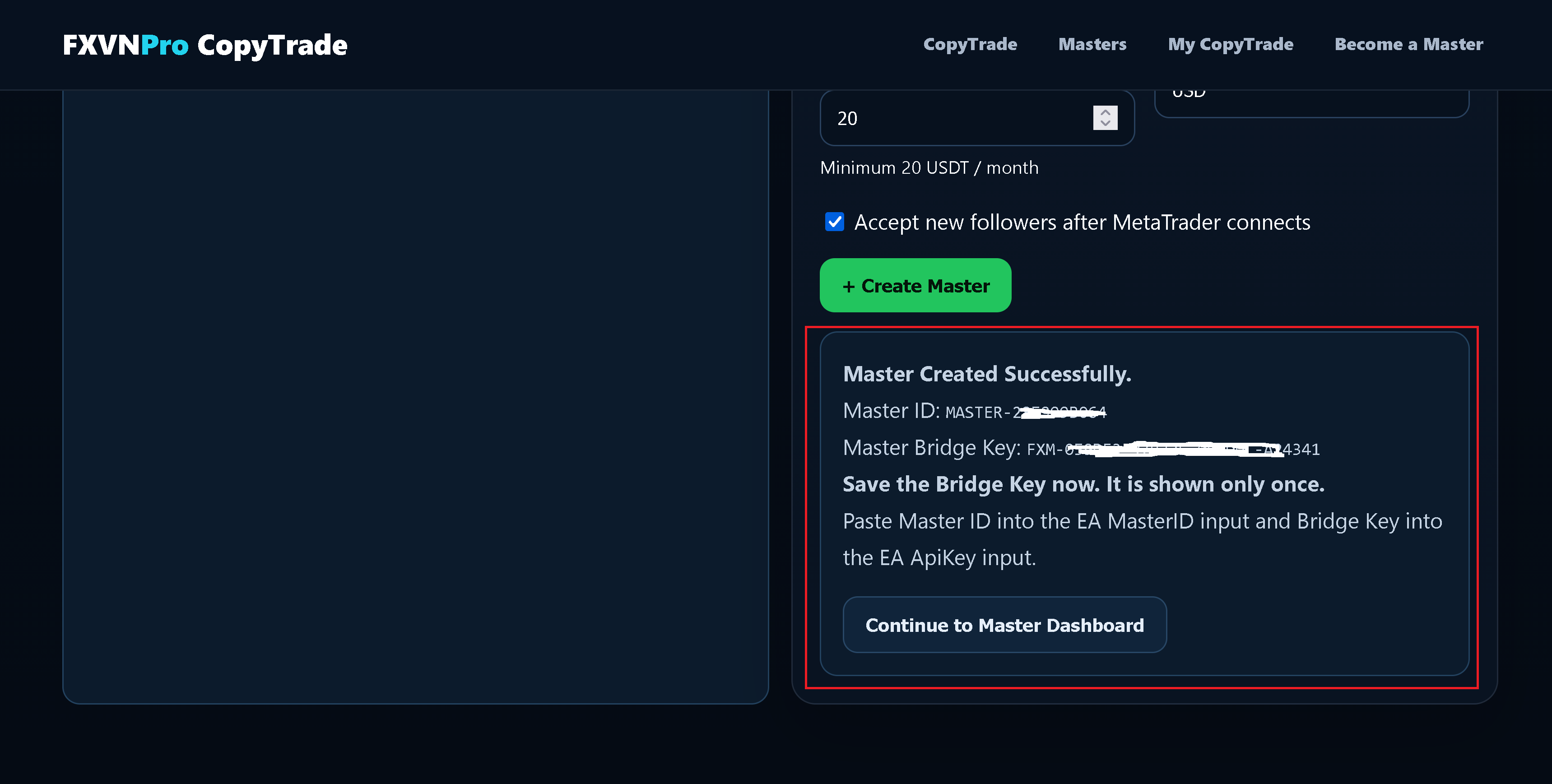Click the fee input showing 20
Screen dimensions: 1552x784
coord(976,118)
